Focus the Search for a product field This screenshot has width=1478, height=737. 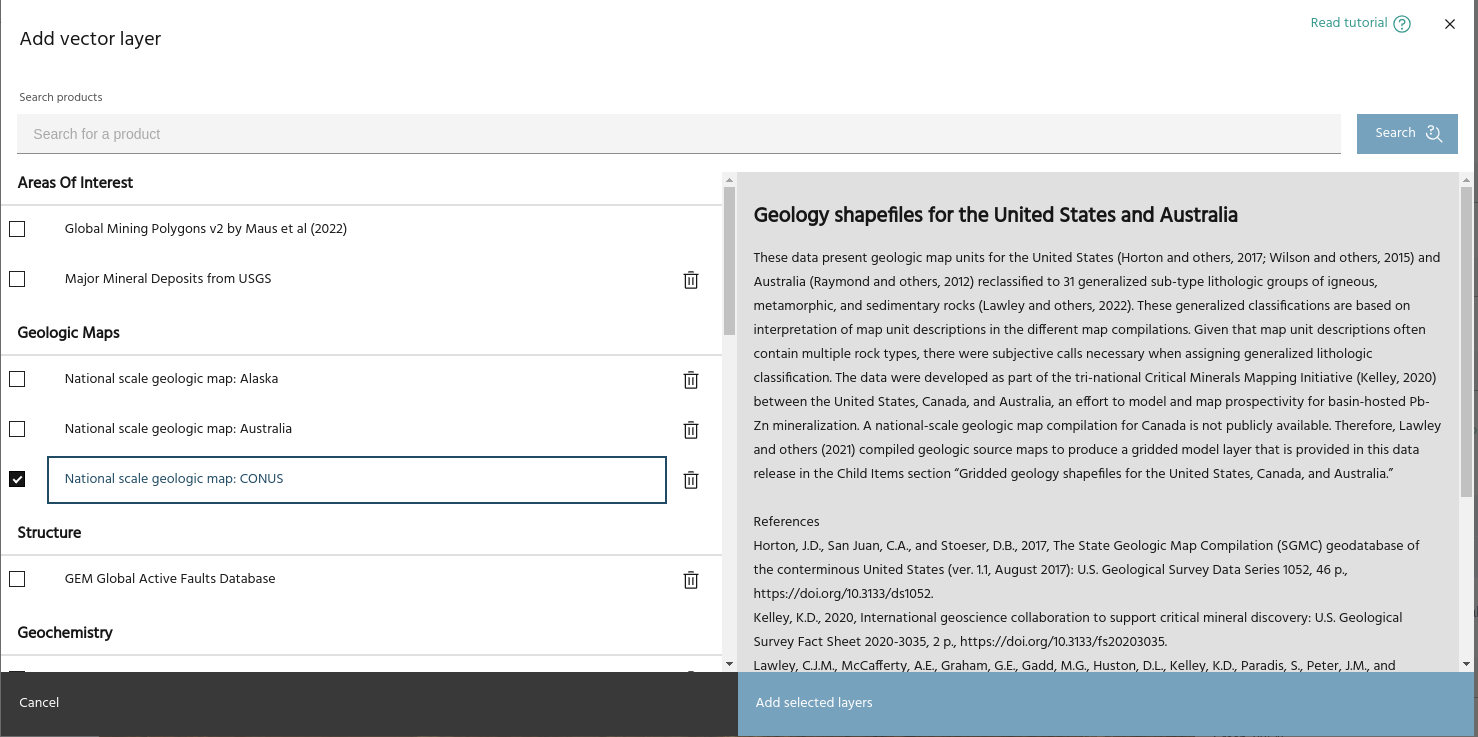678,134
